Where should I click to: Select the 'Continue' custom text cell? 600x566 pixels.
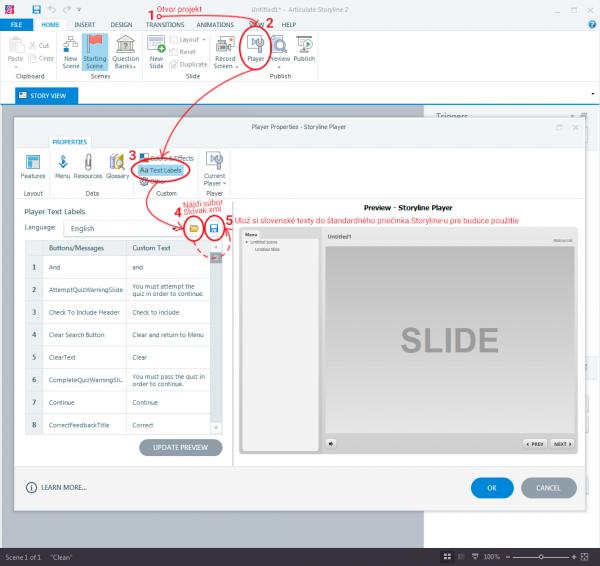coord(168,403)
